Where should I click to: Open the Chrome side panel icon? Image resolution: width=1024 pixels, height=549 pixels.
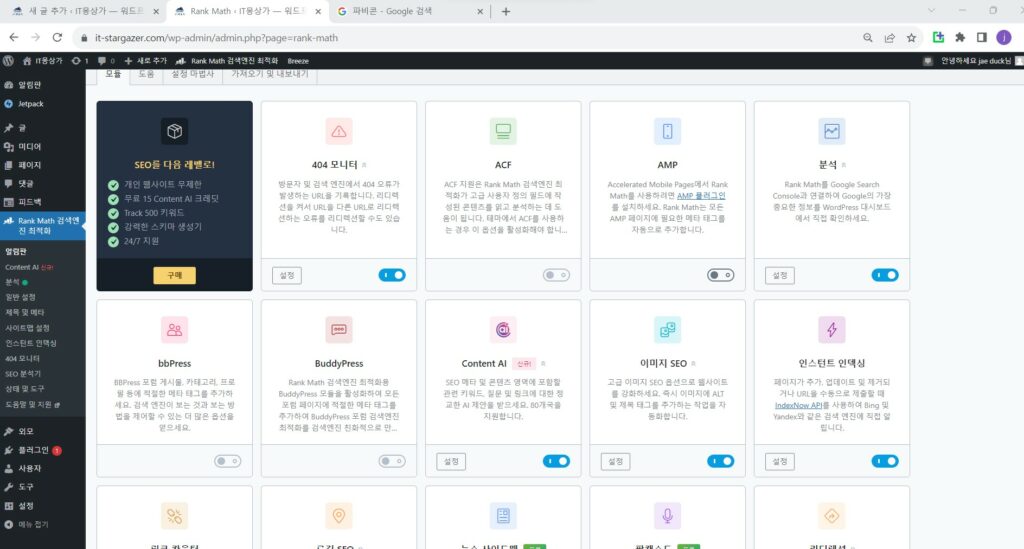[x=982, y=38]
